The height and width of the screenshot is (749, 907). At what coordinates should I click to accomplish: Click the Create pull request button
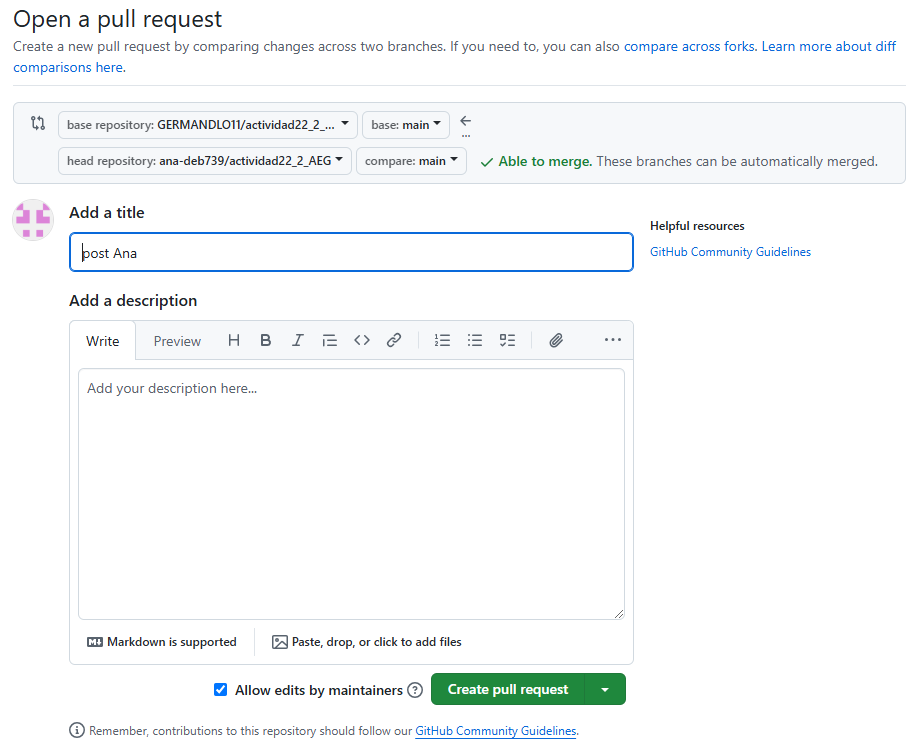coord(507,690)
